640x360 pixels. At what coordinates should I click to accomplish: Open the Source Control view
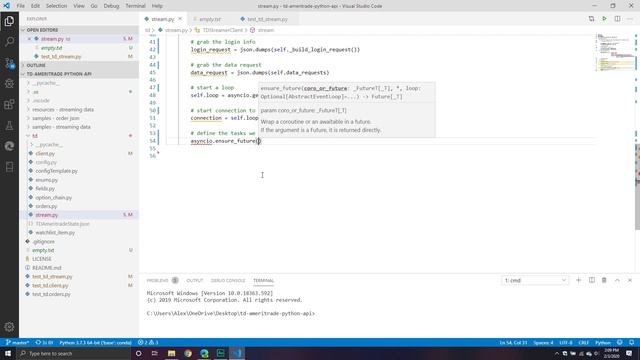9,63
